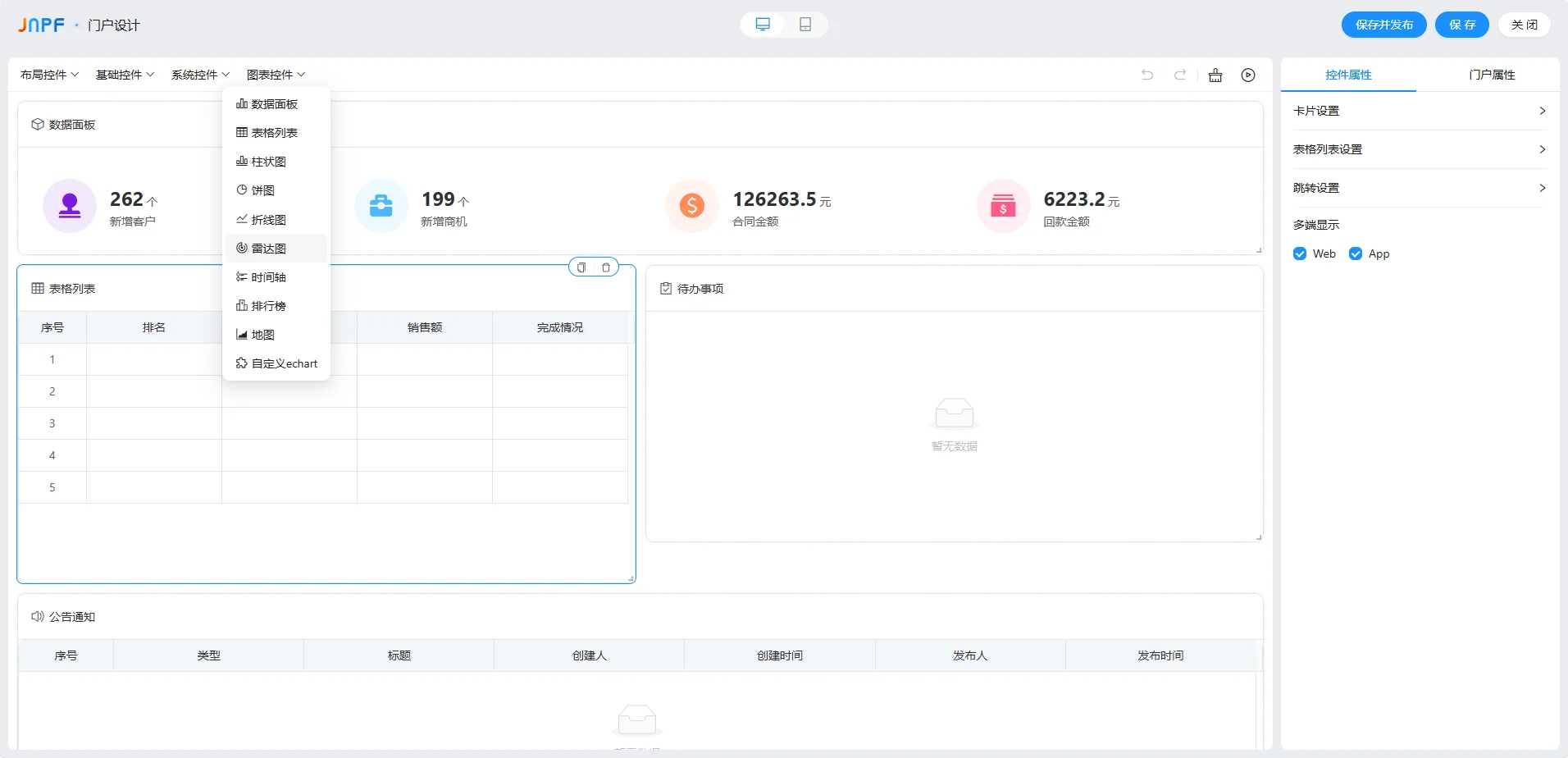Switch to desktop monitor view
The image size is (1568, 758).
tap(763, 25)
